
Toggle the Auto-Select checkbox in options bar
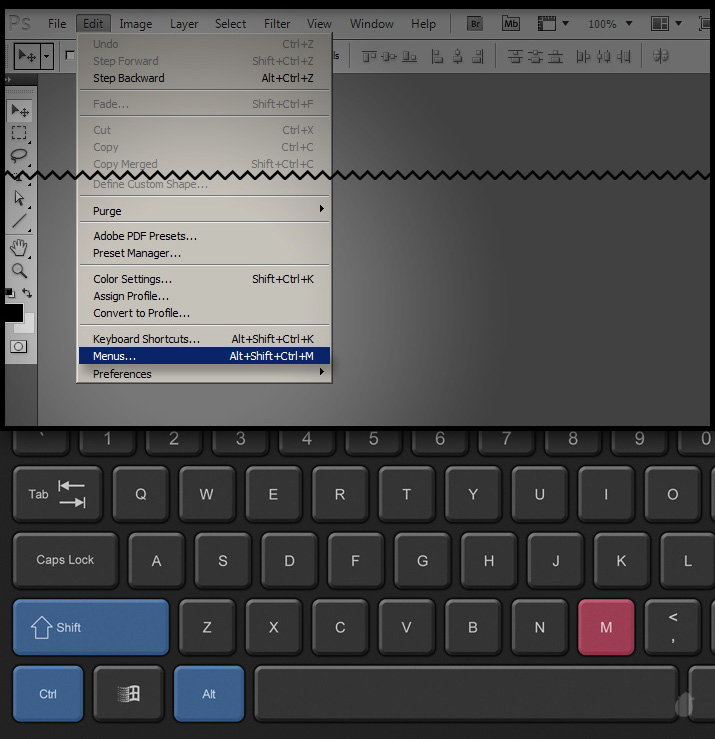[70, 56]
